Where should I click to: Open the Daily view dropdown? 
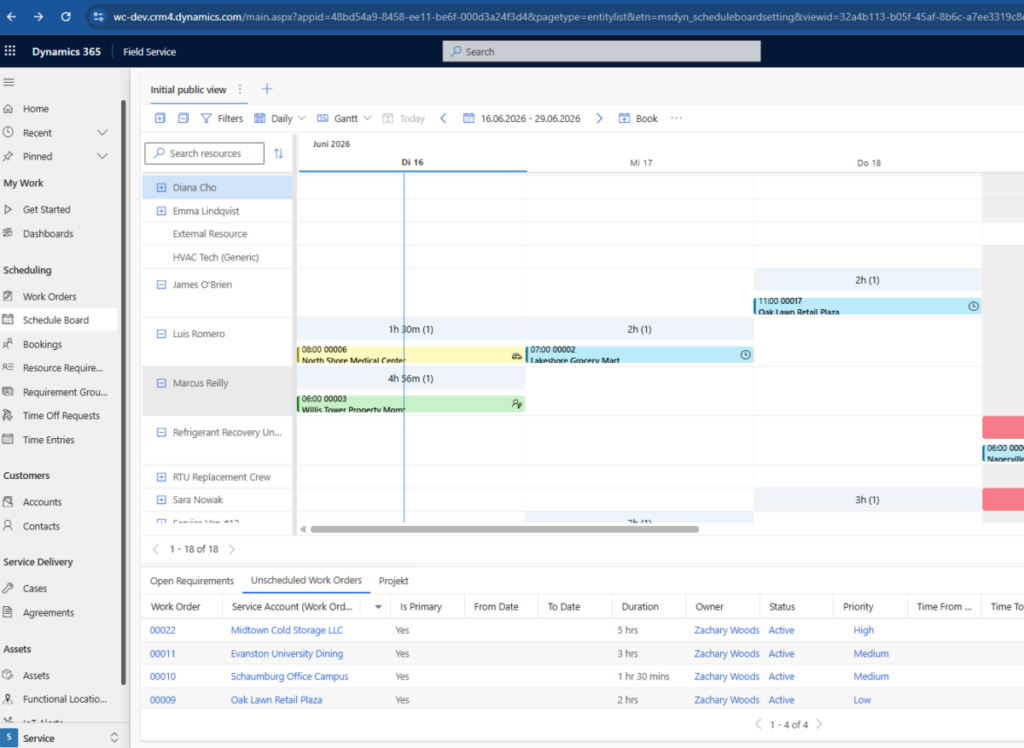280,118
